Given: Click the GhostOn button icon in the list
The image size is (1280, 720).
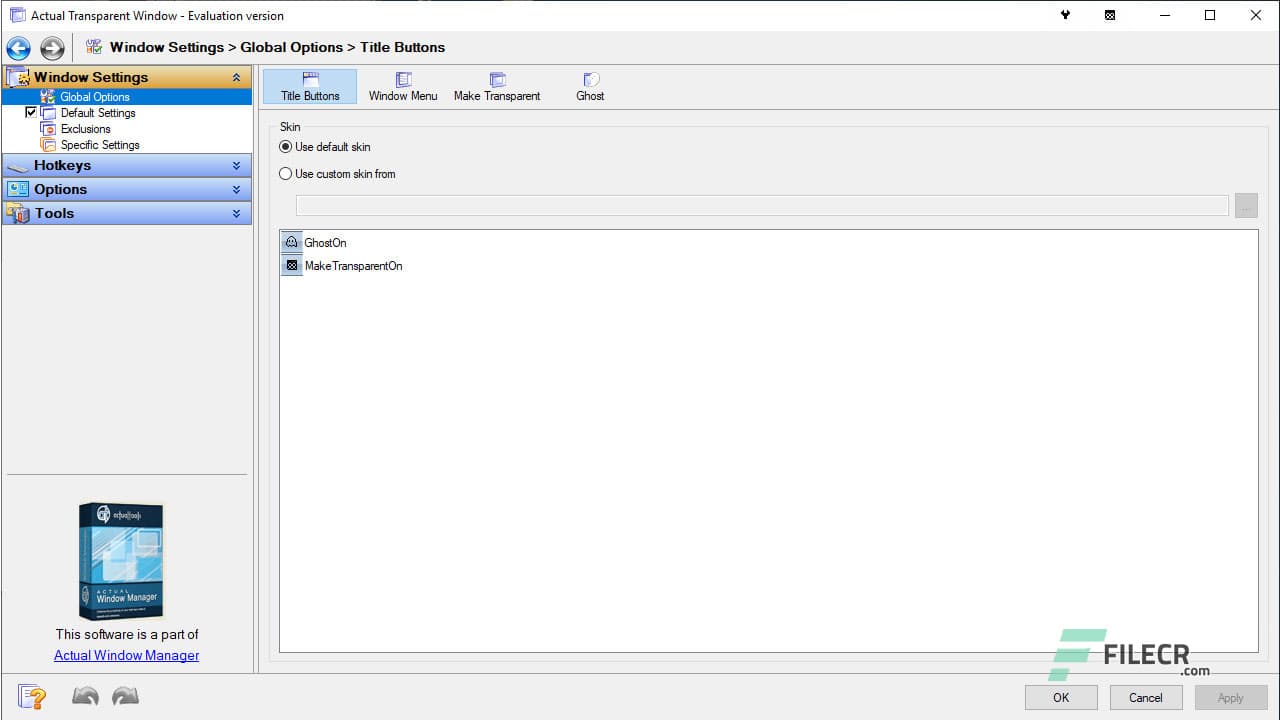Looking at the screenshot, I should point(291,242).
